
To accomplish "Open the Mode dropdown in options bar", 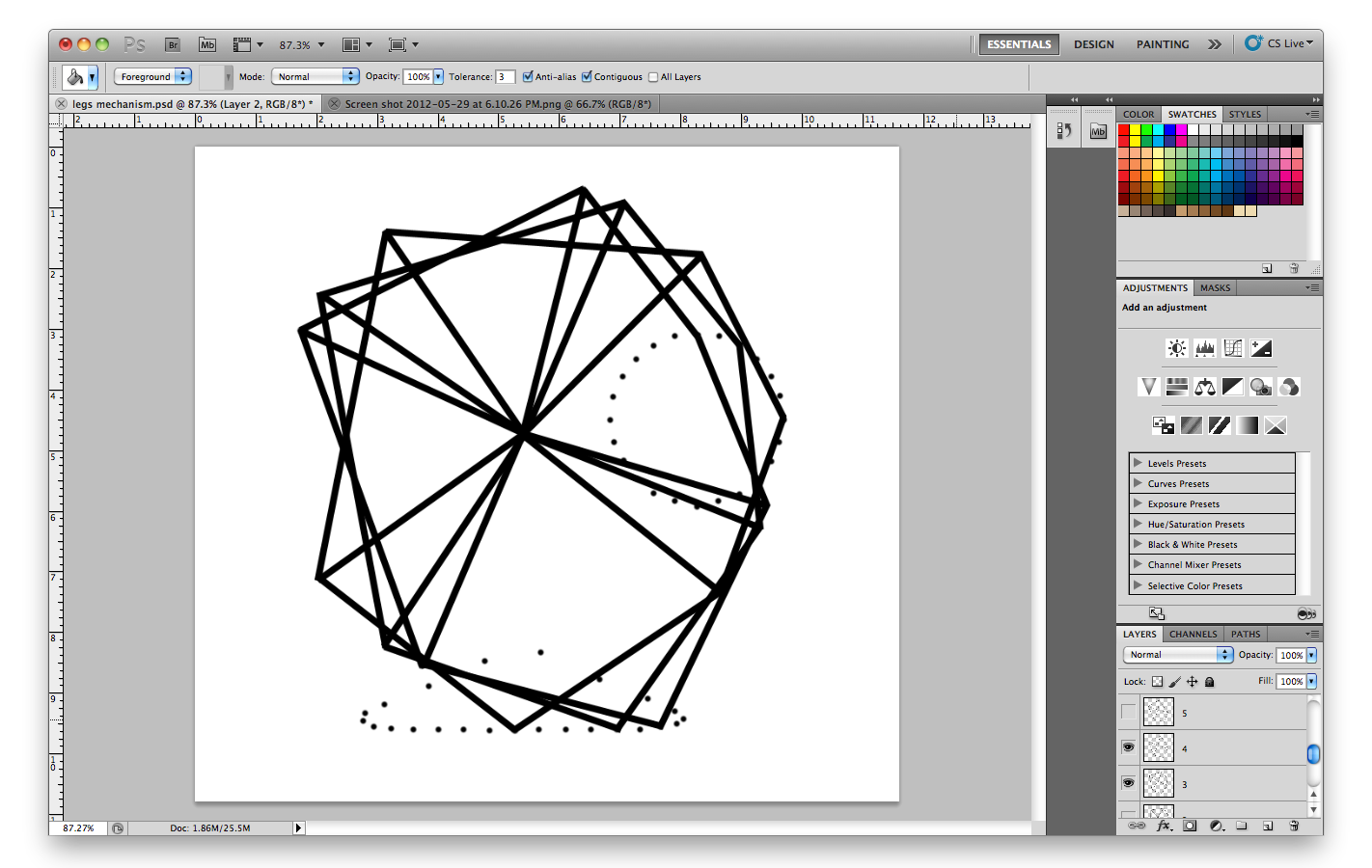I will [316, 76].
